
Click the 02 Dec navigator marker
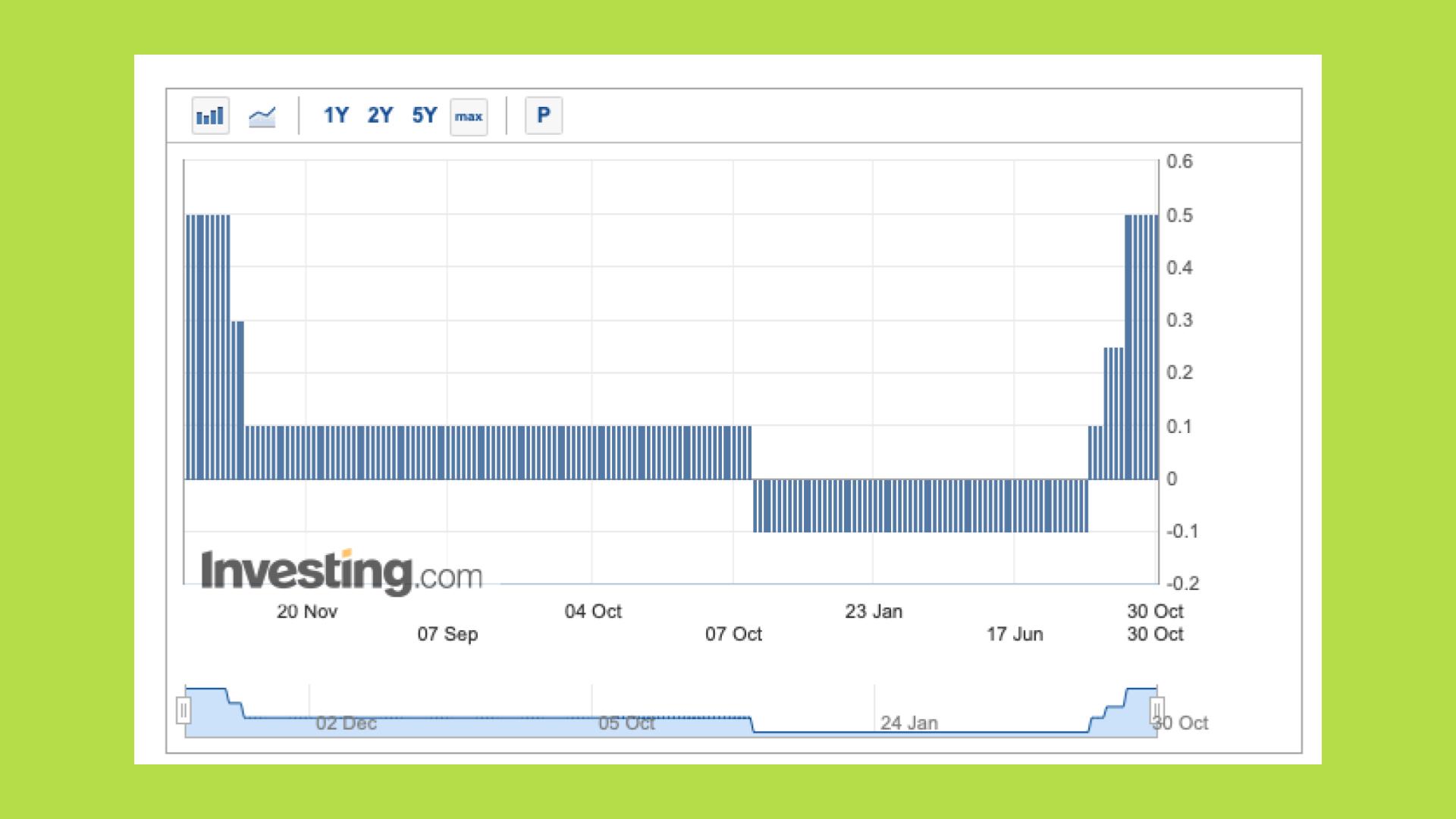(346, 723)
